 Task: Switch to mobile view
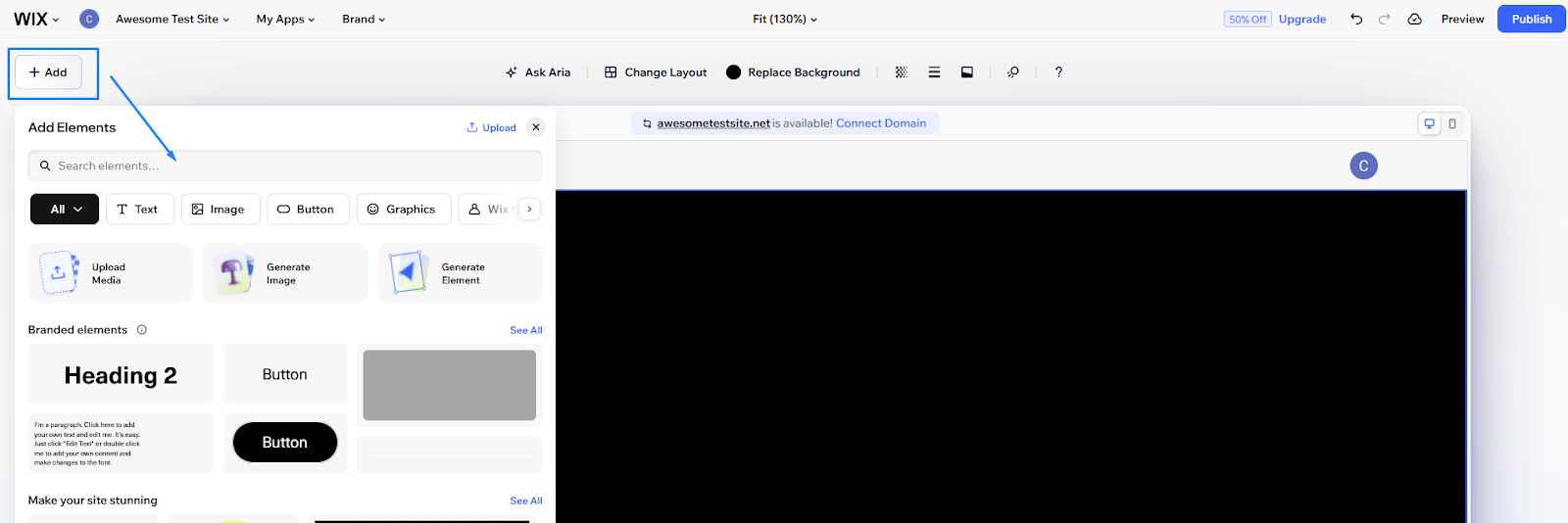[x=1452, y=123]
